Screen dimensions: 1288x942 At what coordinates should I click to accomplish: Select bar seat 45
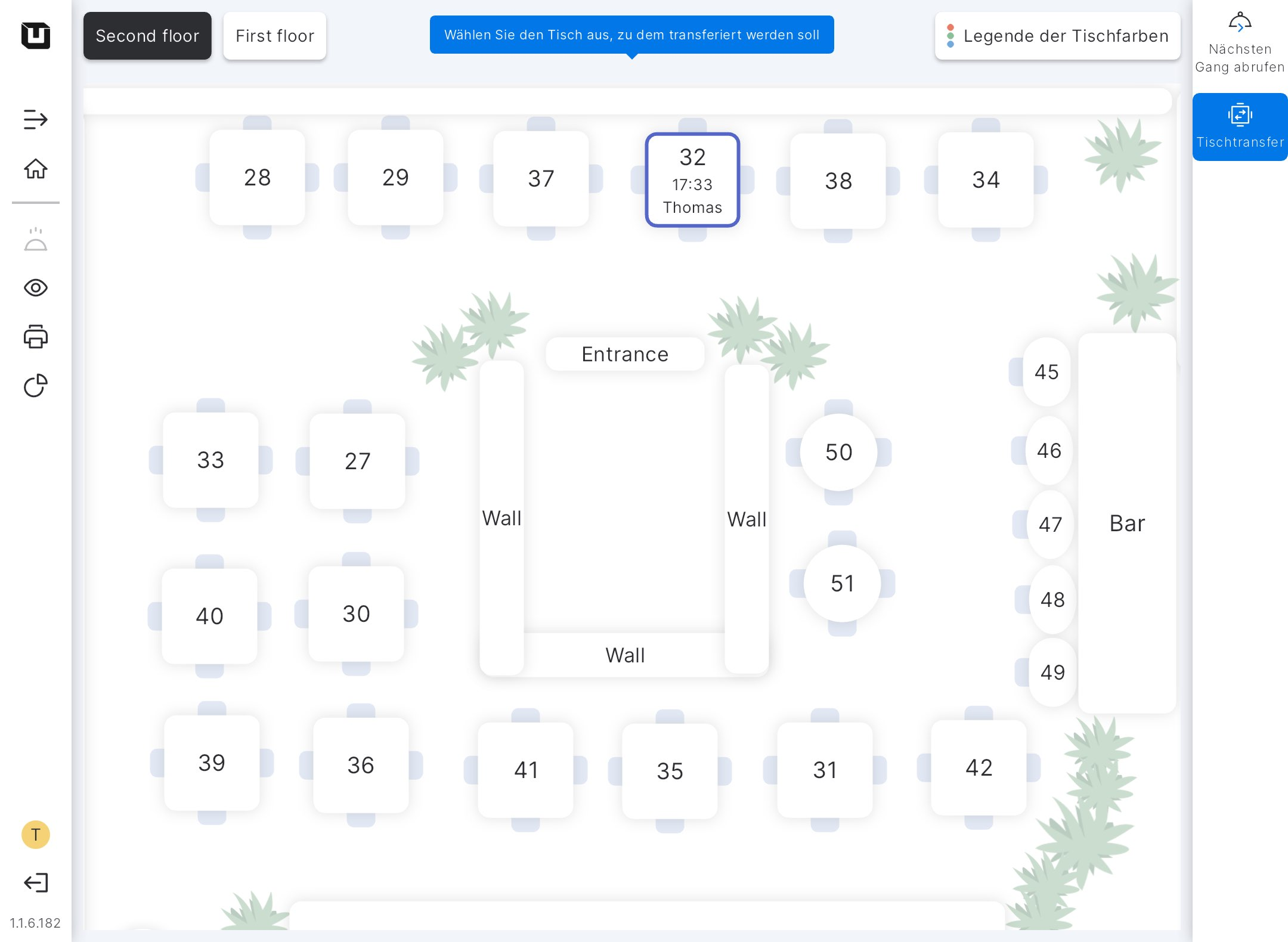1046,372
